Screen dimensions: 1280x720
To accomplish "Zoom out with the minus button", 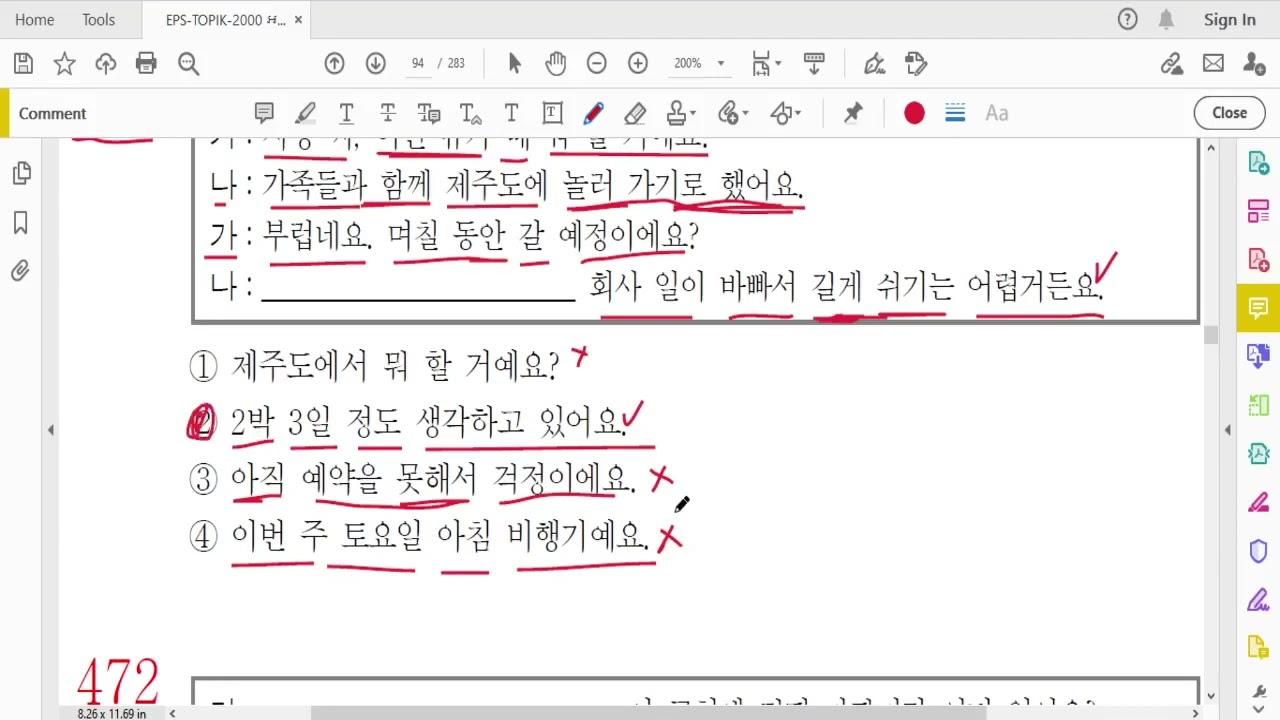I will coord(597,64).
